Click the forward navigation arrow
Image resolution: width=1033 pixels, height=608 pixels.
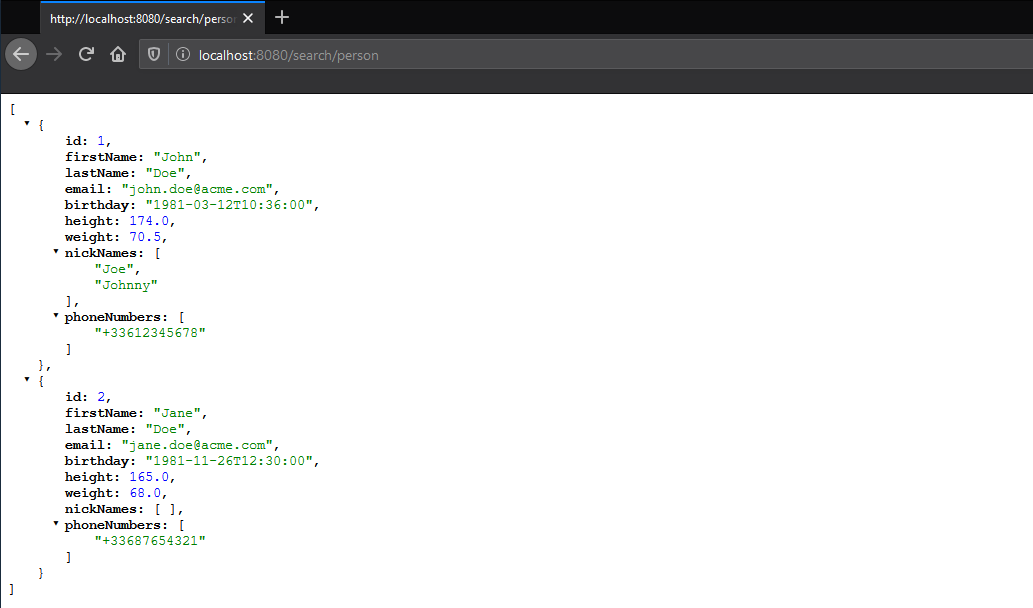54,55
